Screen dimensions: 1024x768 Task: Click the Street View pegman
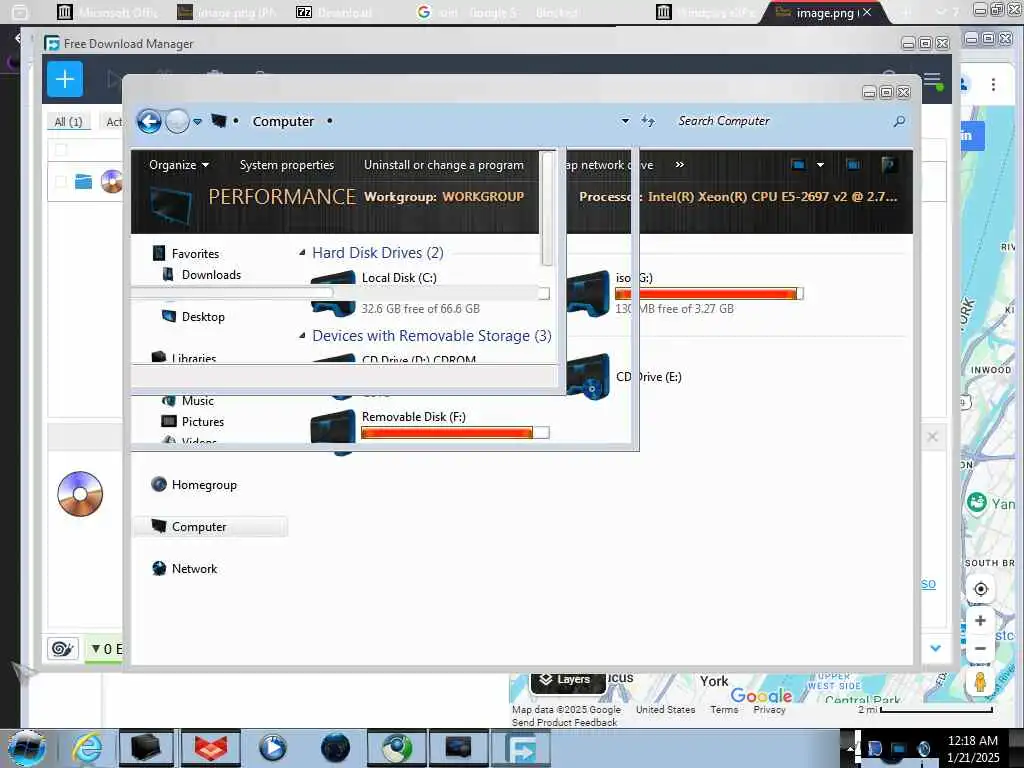(x=980, y=682)
